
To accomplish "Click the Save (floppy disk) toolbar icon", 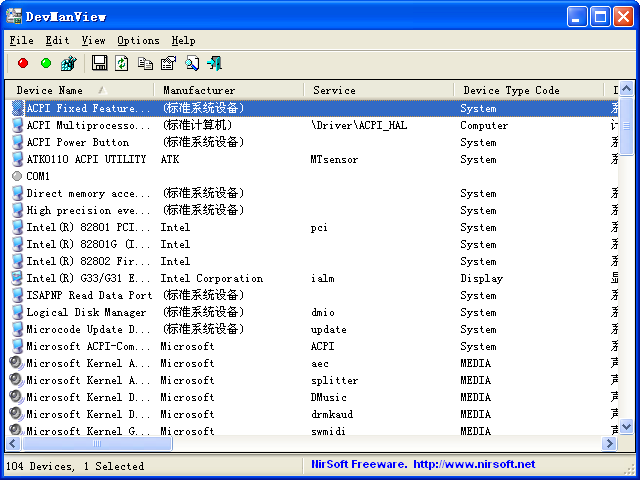I will (x=99, y=63).
